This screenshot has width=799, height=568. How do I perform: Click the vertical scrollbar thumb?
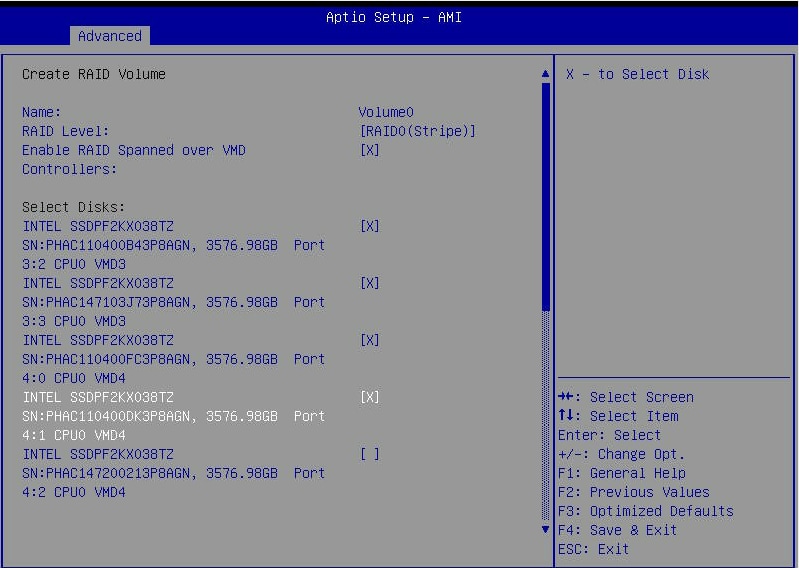[545, 195]
